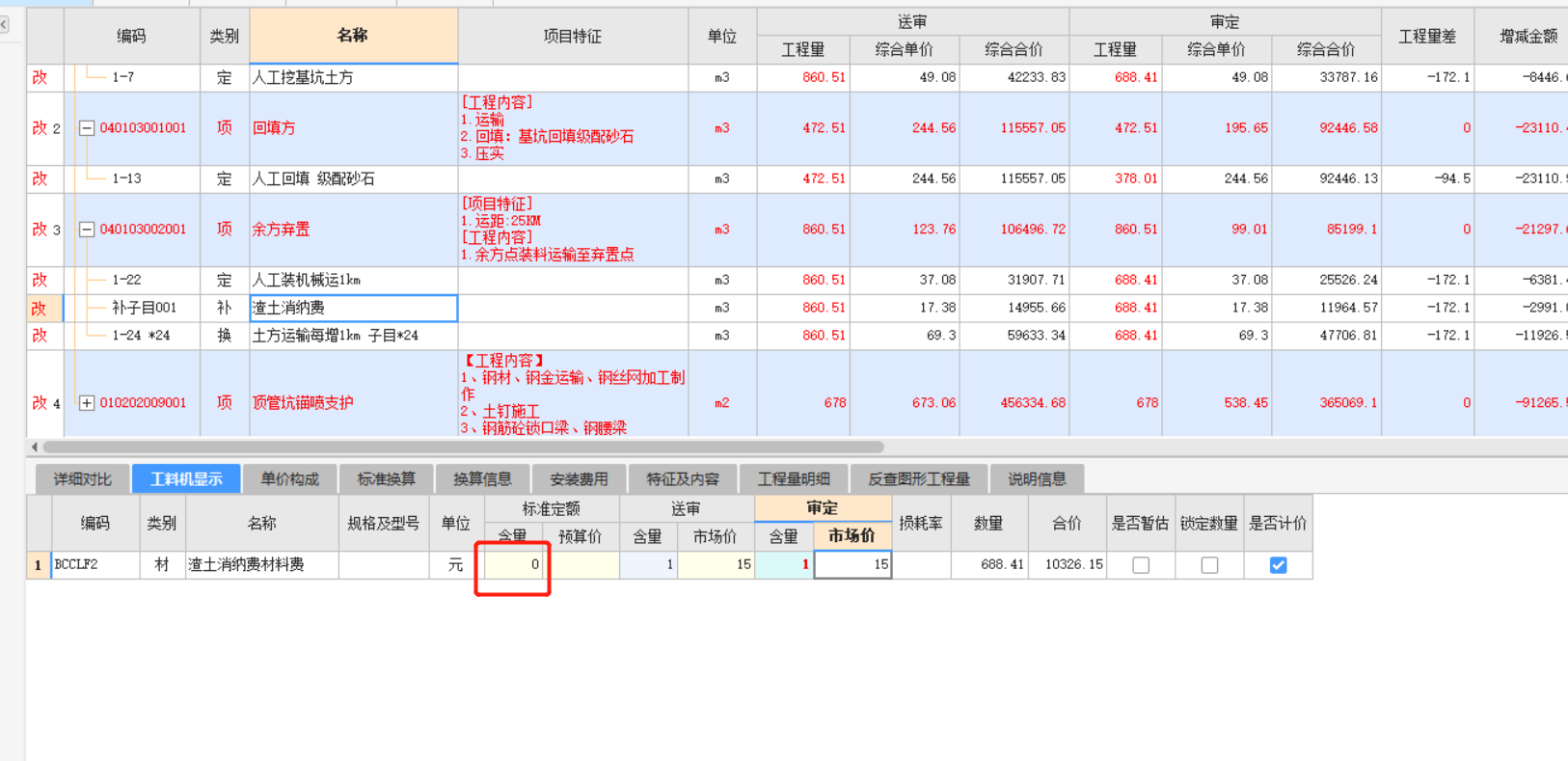The width and height of the screenshot is (1568, 761).
Task: Click the 改 marker of row 1-7
Action: (x=40, y=77)
